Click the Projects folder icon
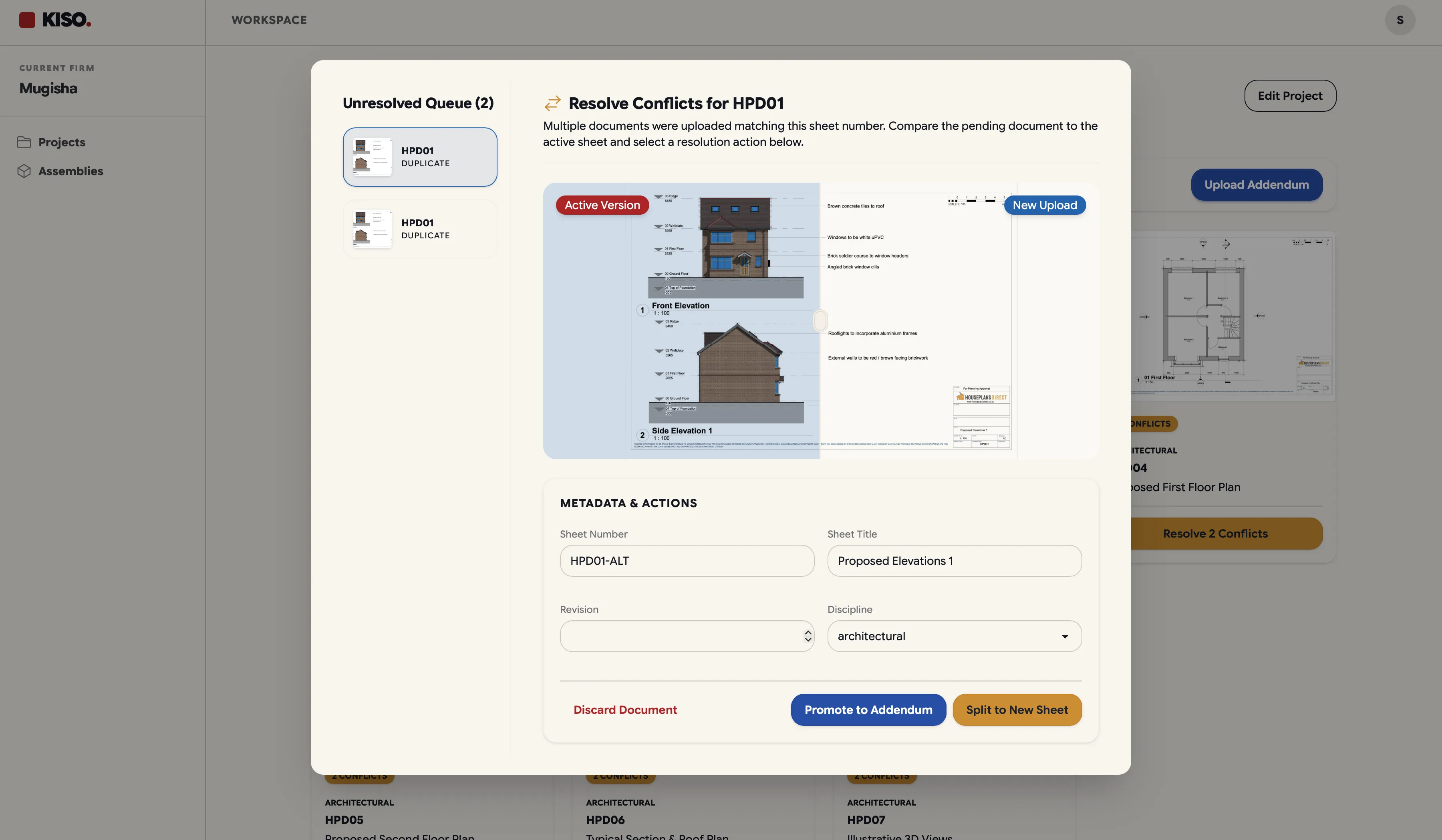Image resolution: width=1442 pixels, height=840 pixels. tap(24, 142)
